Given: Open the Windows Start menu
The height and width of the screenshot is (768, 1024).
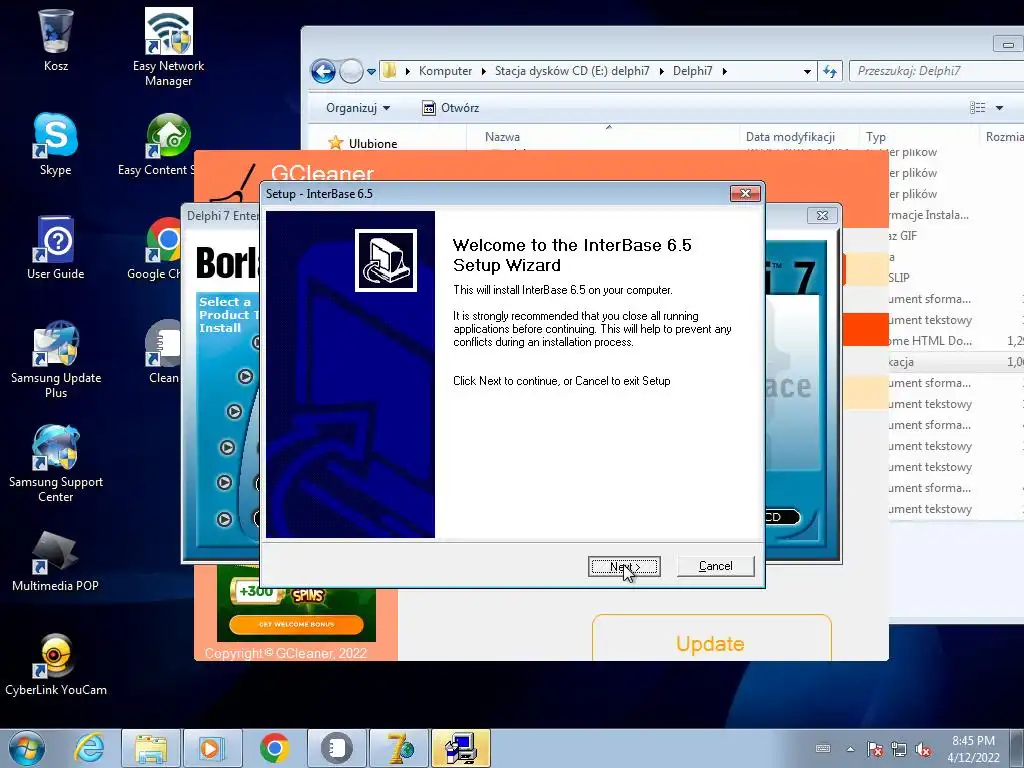Looking at the screenshot, I should (x=26, y=748).
